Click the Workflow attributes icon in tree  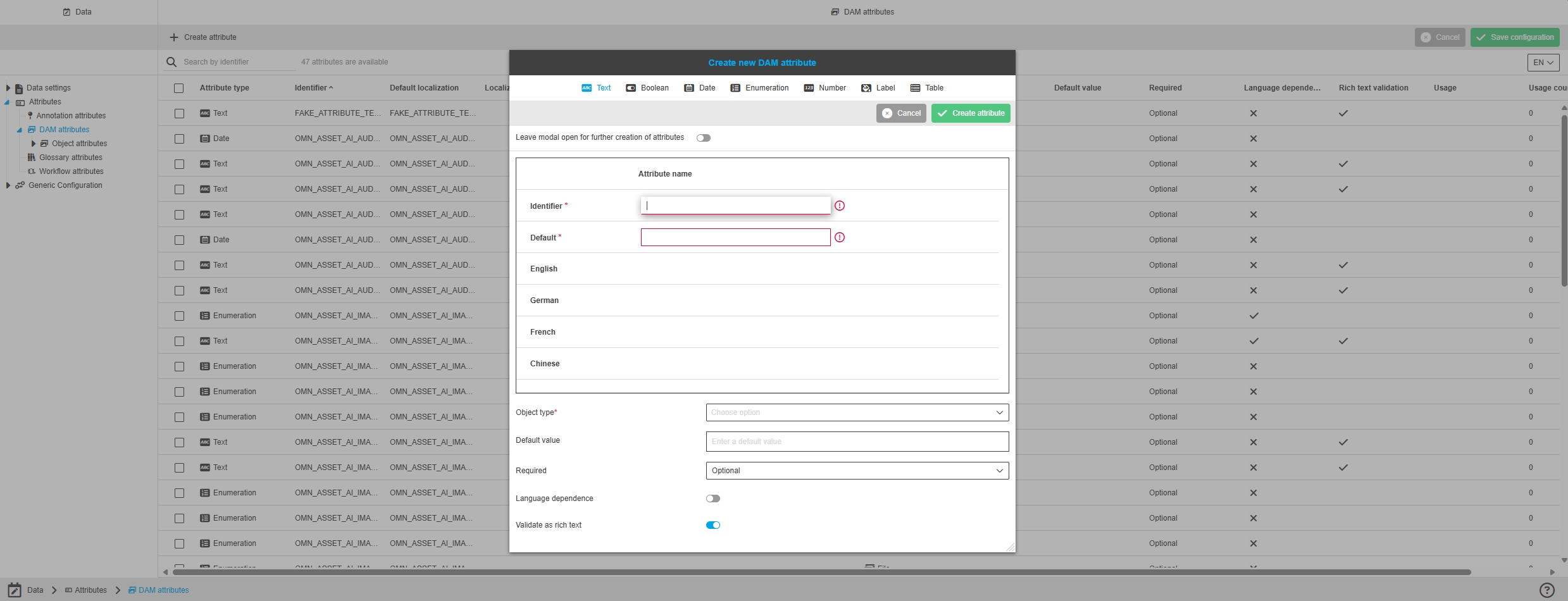pos(31,171)
